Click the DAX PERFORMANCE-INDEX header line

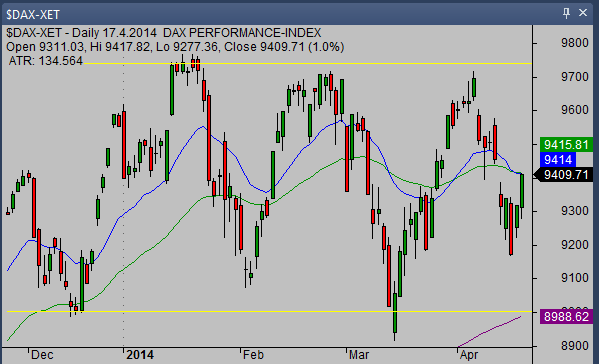[164, 33]
